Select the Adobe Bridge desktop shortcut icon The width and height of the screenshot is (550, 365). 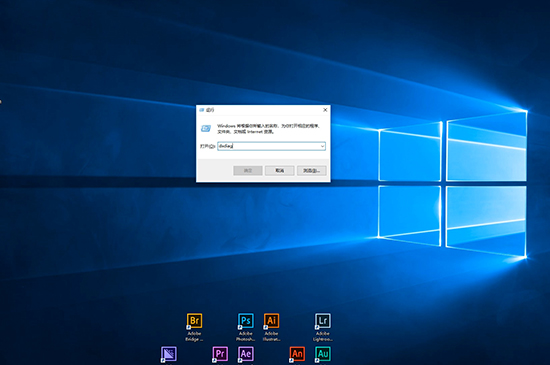(194, 321)
